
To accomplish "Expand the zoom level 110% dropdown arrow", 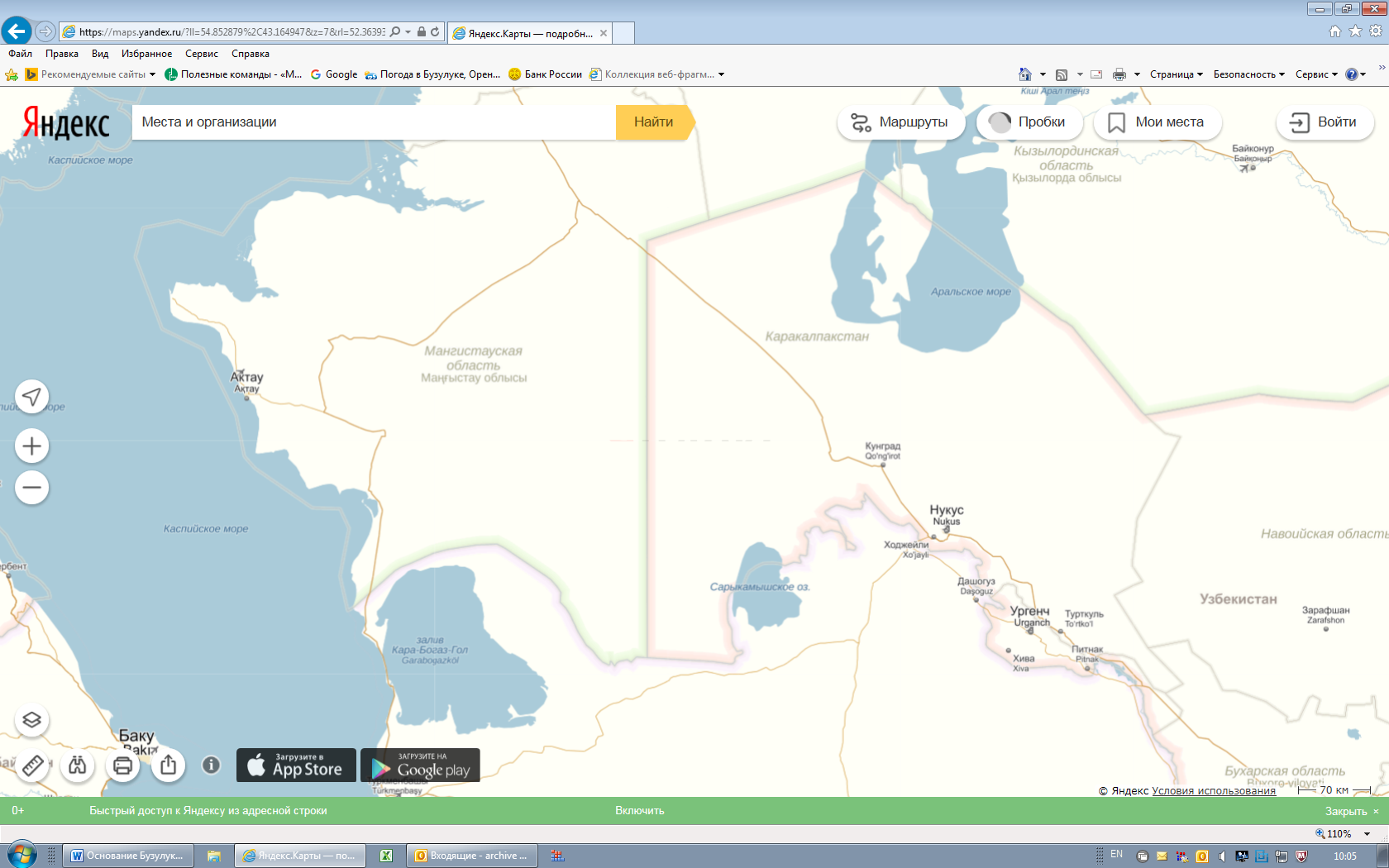I will click(1367, 834).
